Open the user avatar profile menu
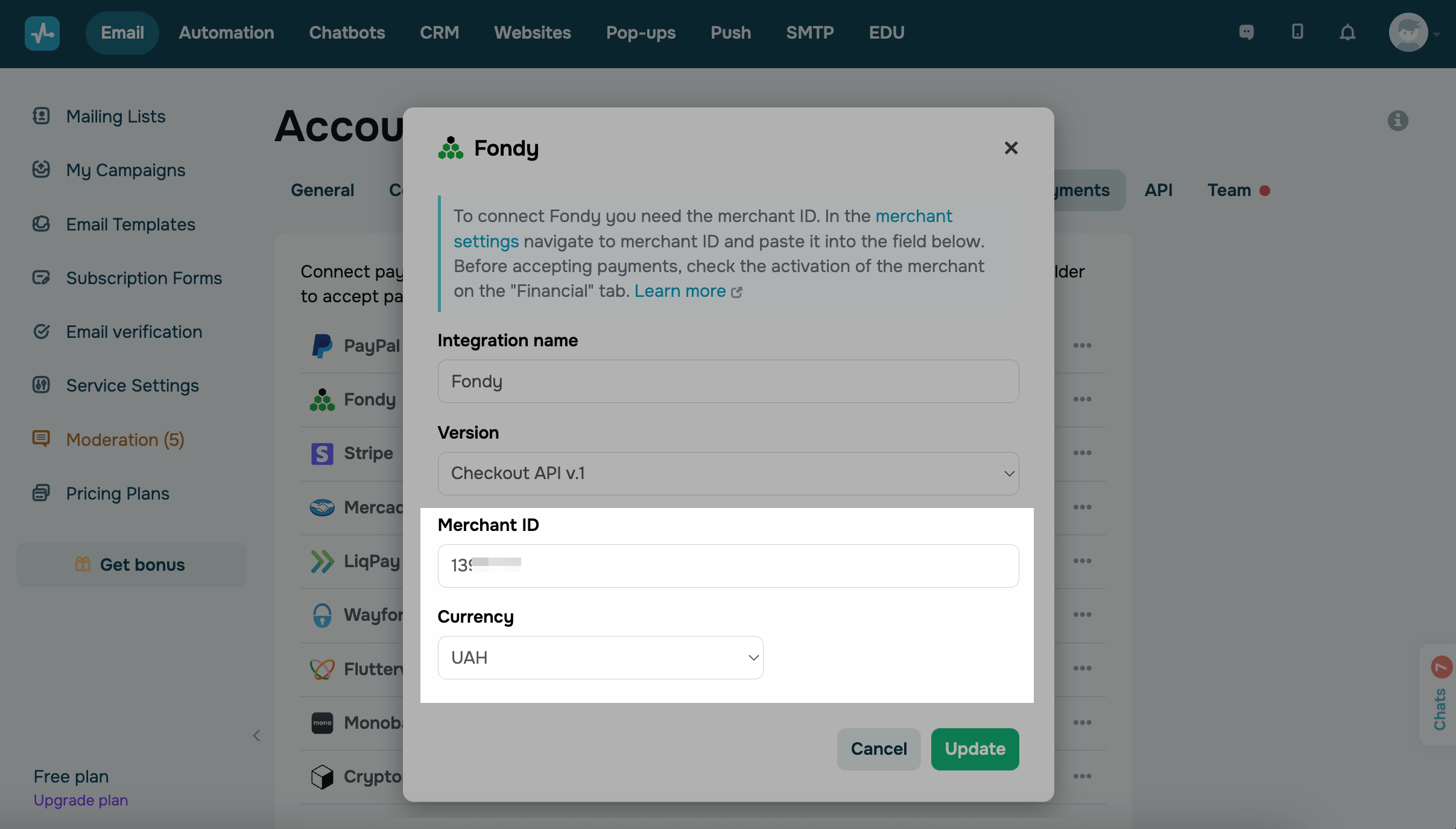The width and height of the screenshot is (1456, 829). 1410,33
